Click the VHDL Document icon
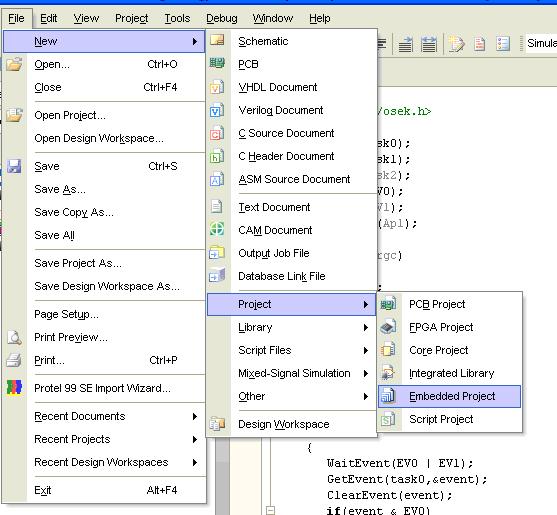The height and width of the screenshot is (515, 557). (217, 87)
